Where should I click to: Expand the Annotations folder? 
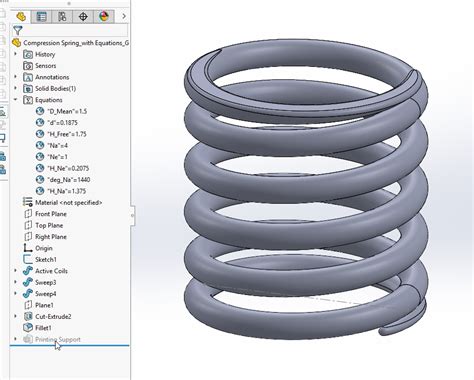click(15, 77)
